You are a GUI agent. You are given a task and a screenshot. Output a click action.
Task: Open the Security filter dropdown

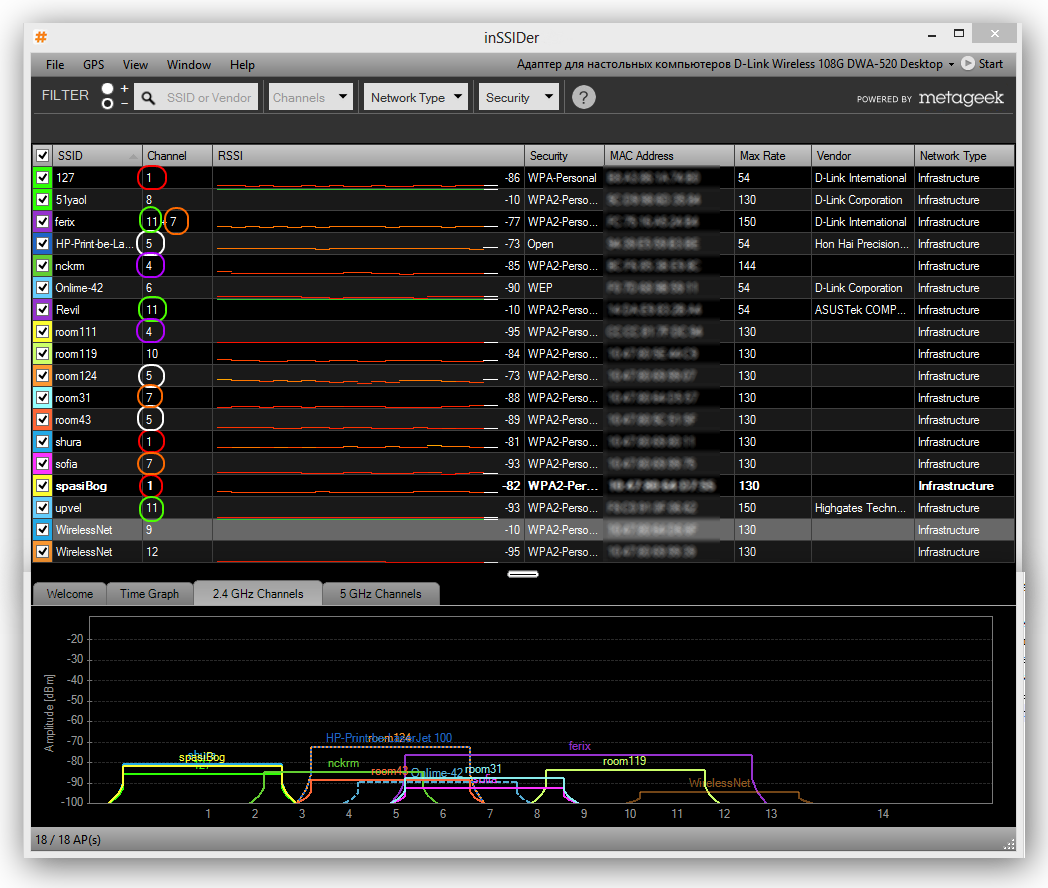[x=519, y=98]
